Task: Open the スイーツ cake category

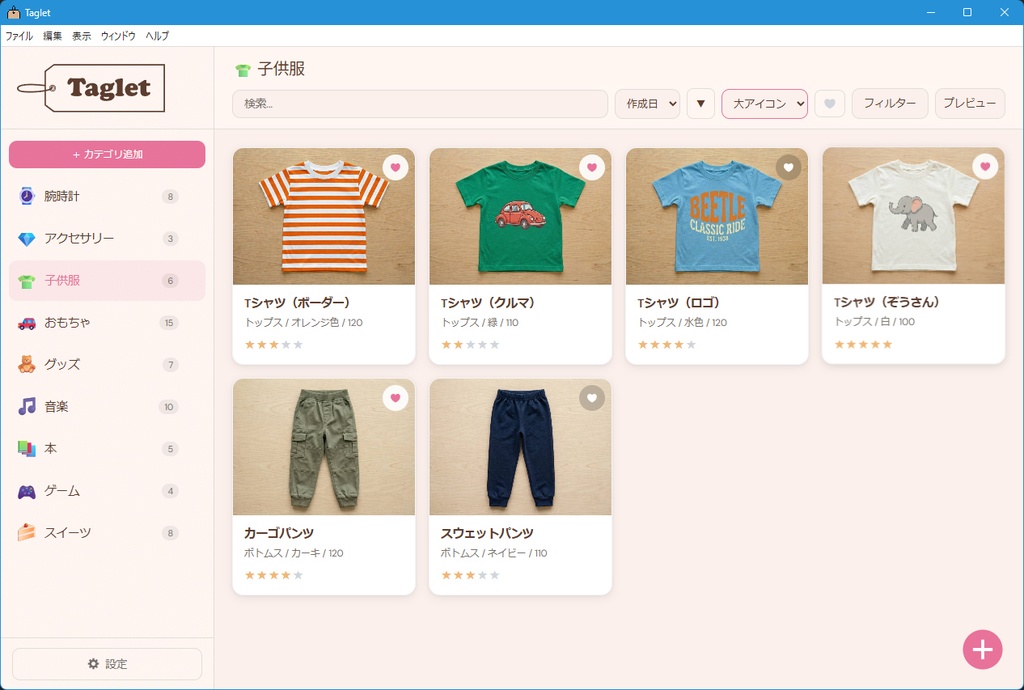Action: pos(25,532)
